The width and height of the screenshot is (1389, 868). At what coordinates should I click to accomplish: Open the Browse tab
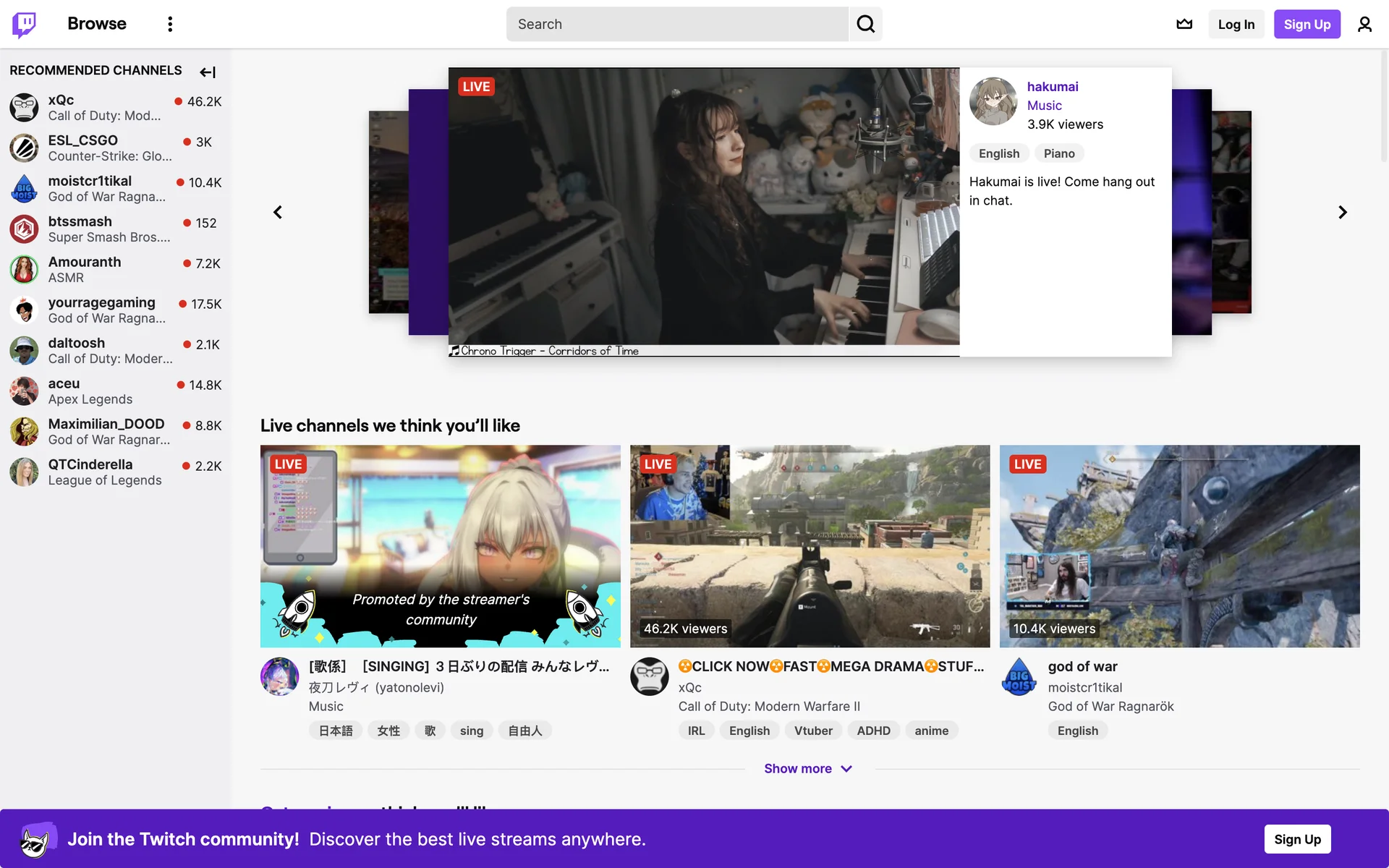97,24
